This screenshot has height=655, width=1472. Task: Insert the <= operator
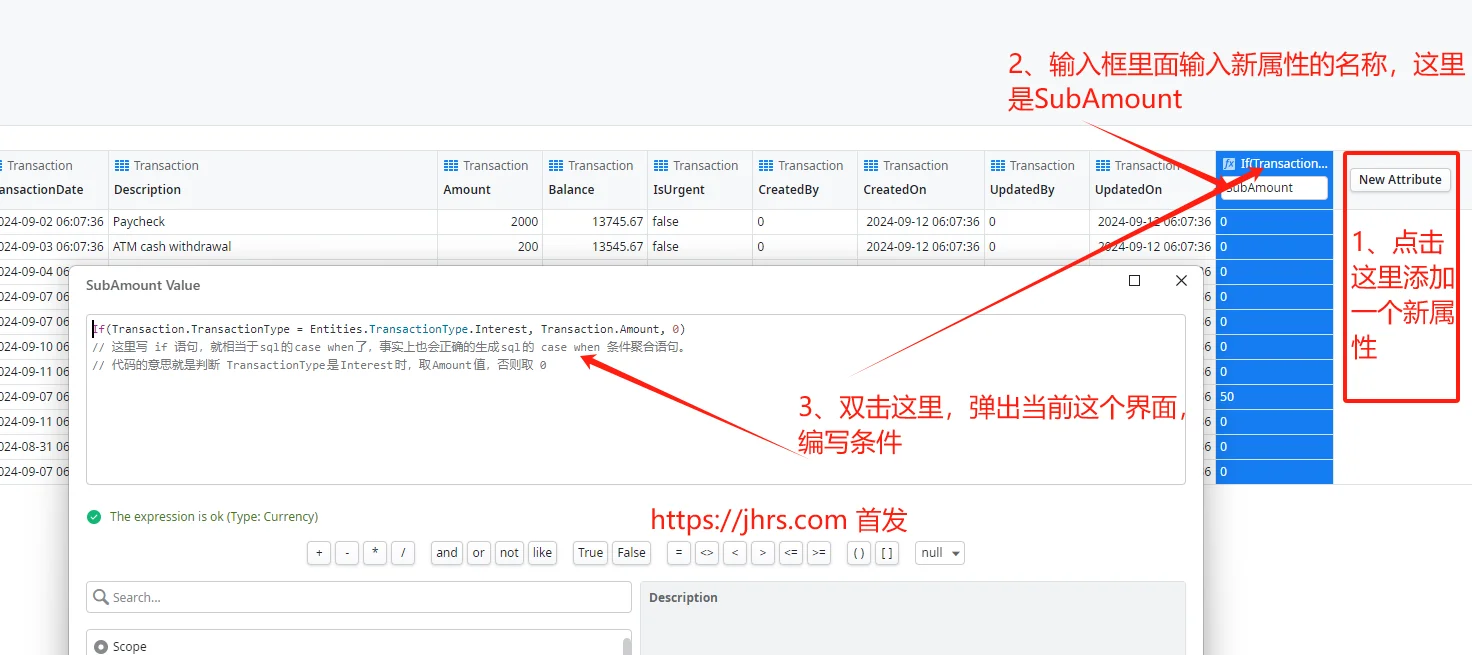tap(791, 553)
